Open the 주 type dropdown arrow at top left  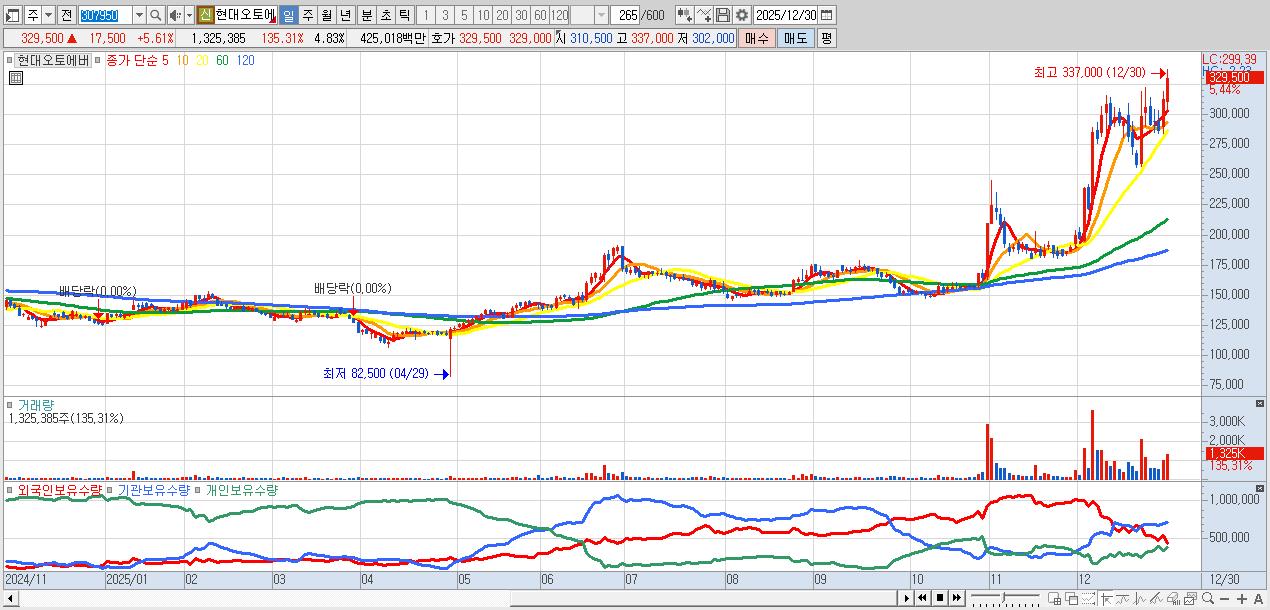pyautogui.click(x=47, y=15)
